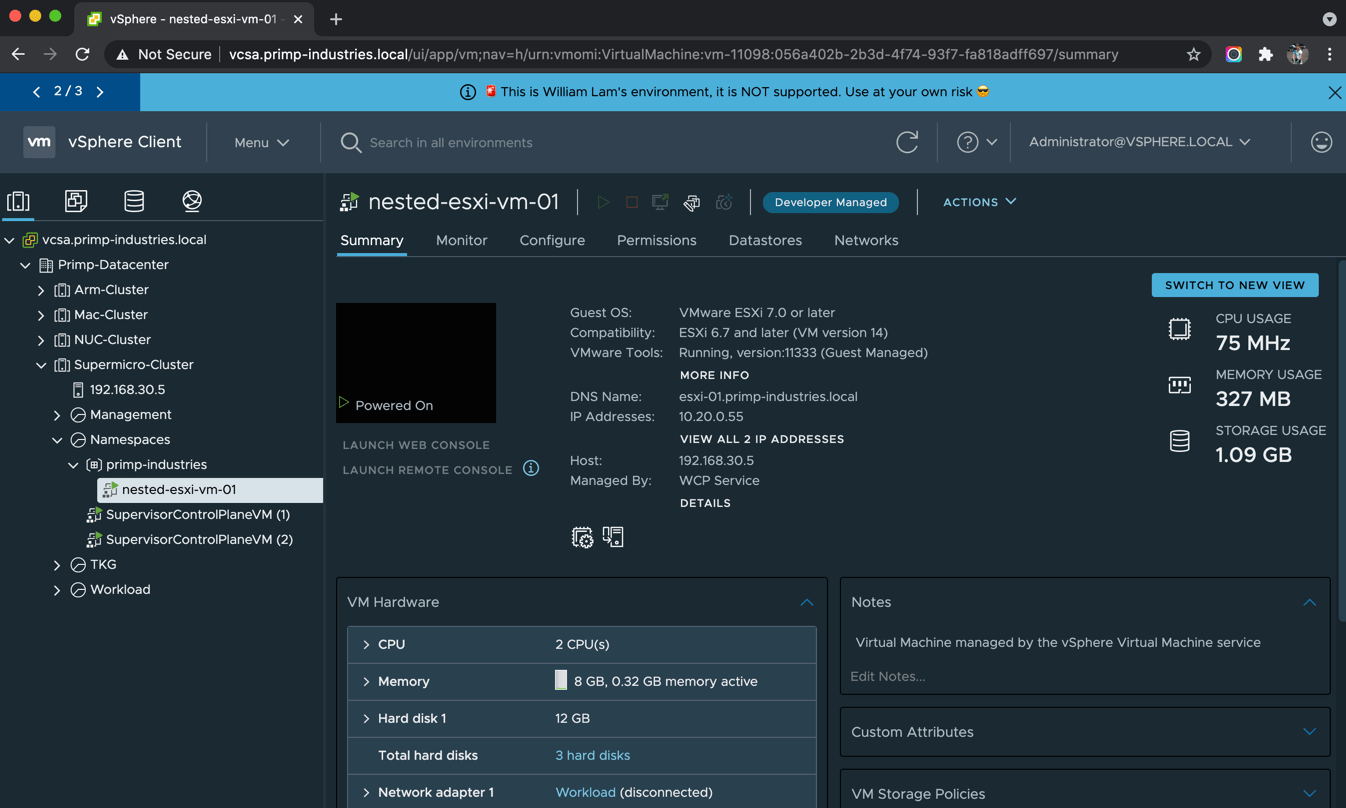Click the CPU usage chip icon
1346x808 pixels.
coord(1180,329)
